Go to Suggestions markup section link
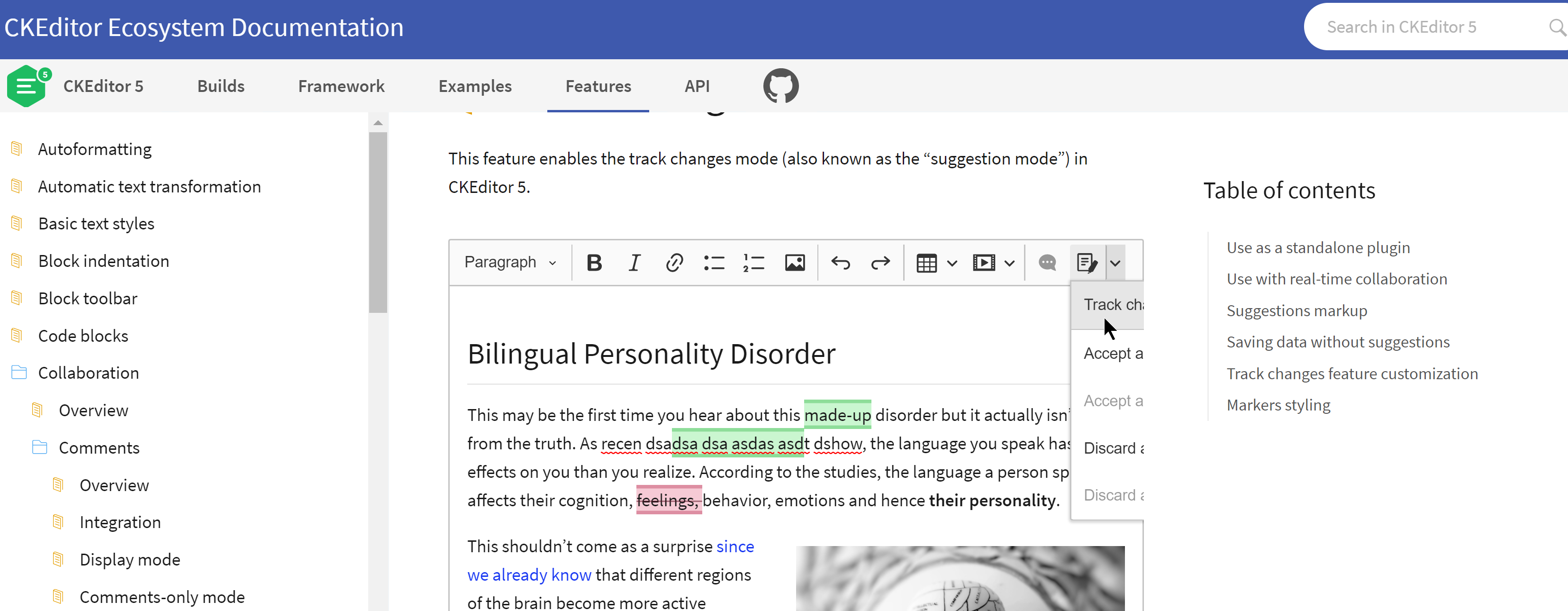Image resolution: width=1568 pixels, height=611 pixels. [x=1296, y=310]
